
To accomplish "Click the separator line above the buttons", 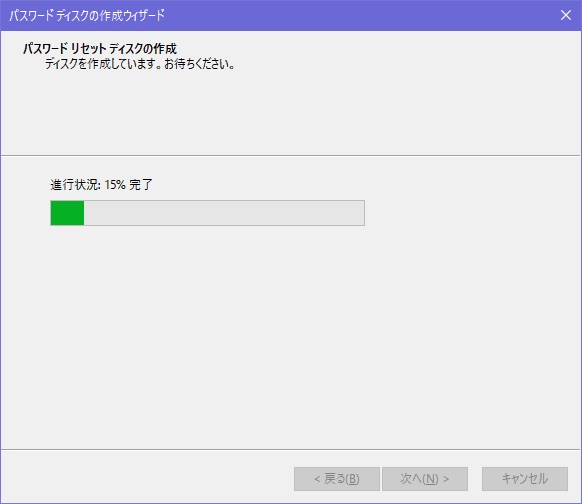I will pos(290,449).
